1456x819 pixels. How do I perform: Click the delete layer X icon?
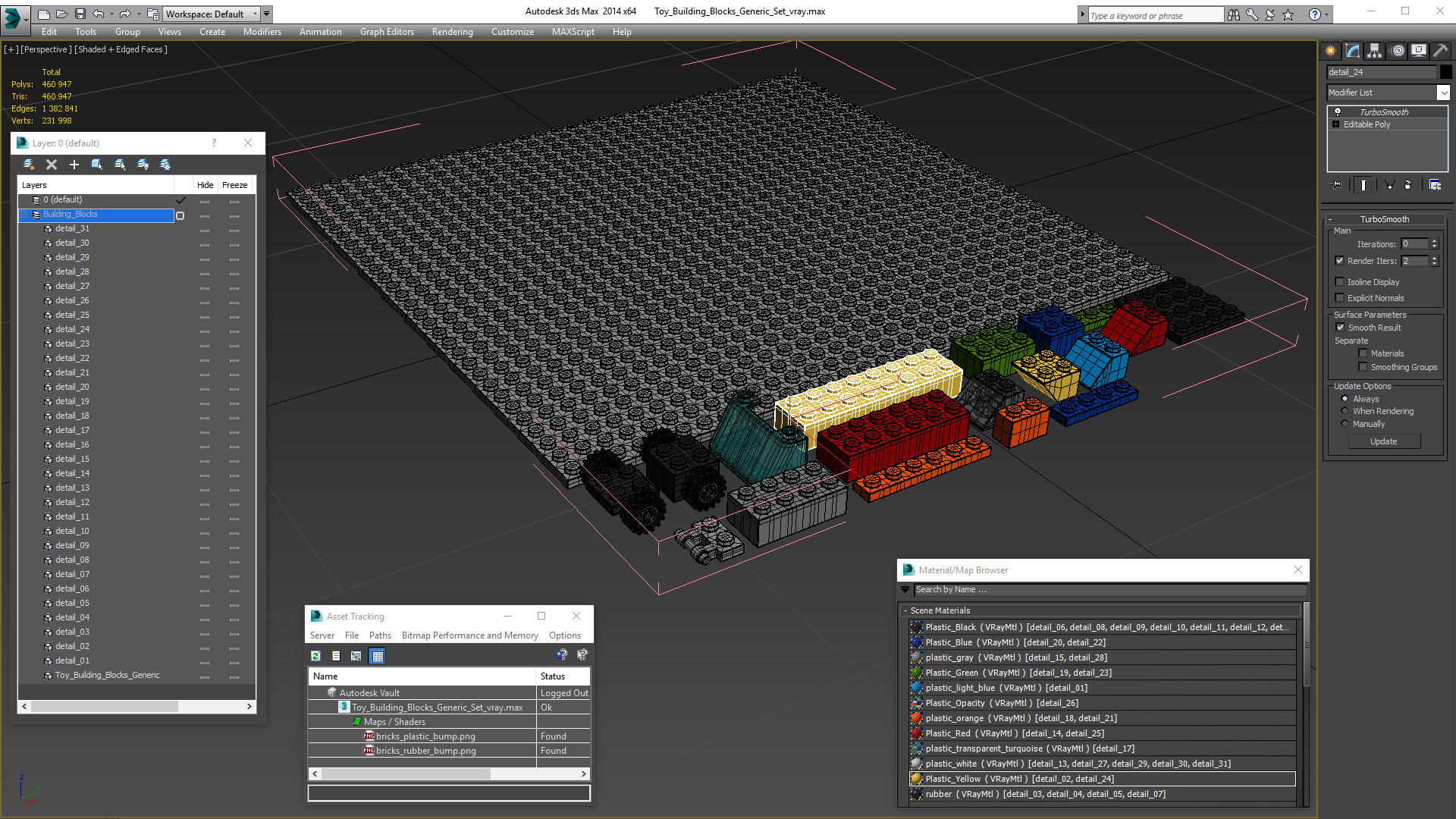(x=52, y=165)
